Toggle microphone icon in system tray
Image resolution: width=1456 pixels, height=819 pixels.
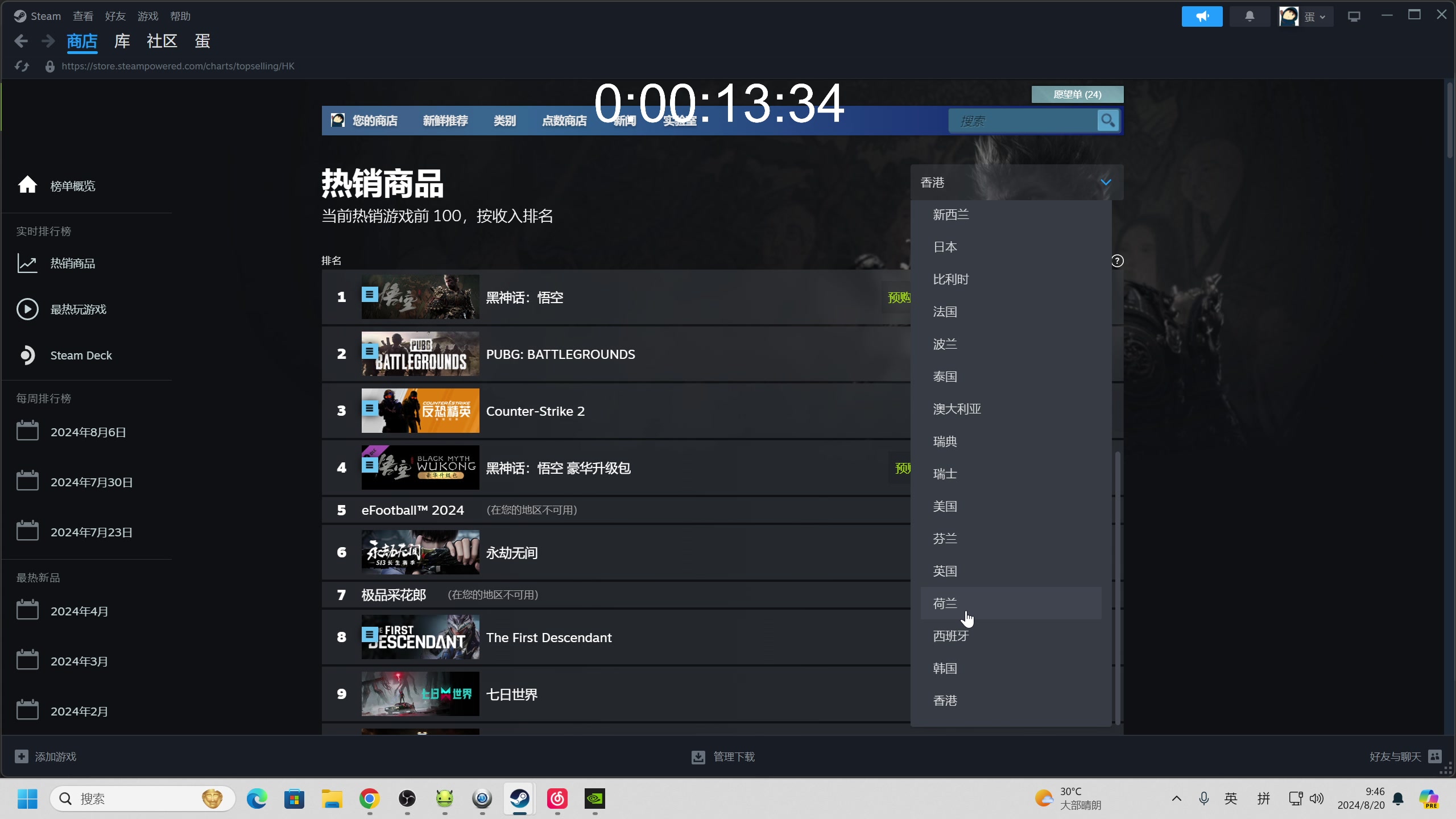(x=1203, y=799)
